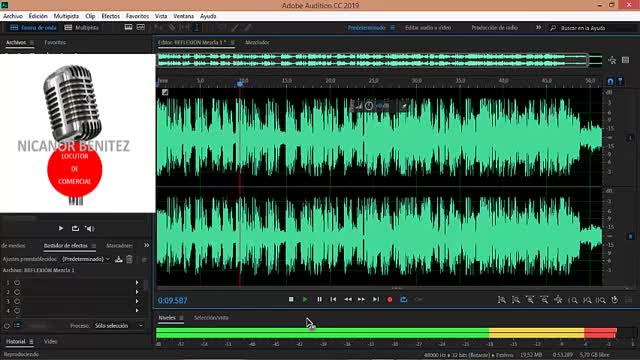The height and width of the screenshot is (360, 640).
Task: Click the Stop button in transport controls
Action: coord(291,299)
